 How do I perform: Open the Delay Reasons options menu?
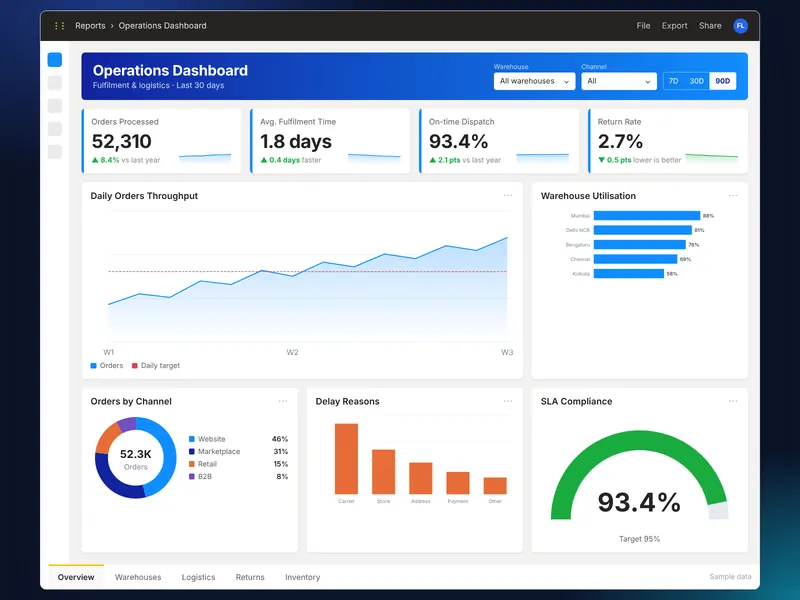(x=508, y=401)
